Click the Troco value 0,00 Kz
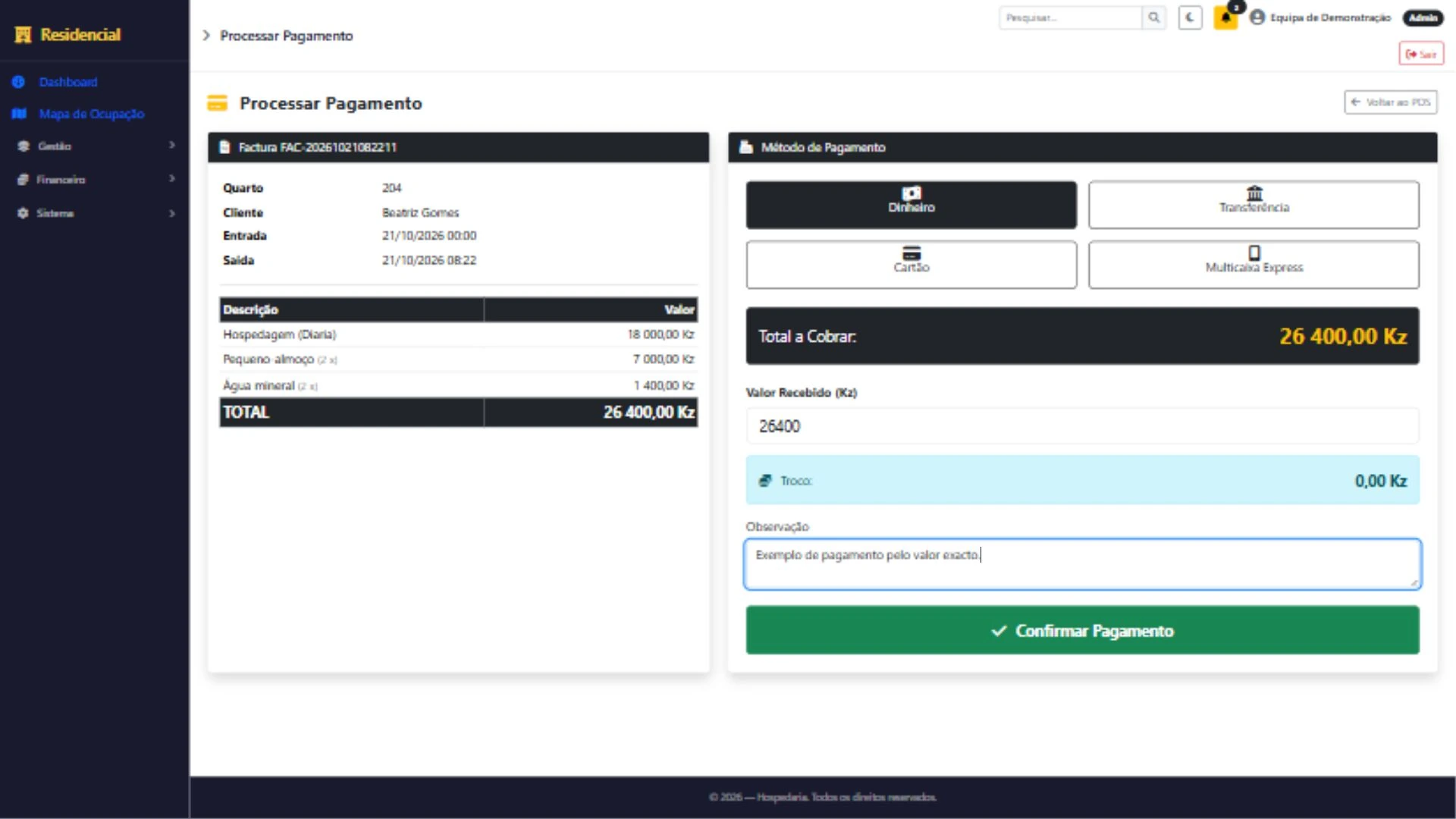The height and width of the screenshot is (819, 1456). 1381,481
